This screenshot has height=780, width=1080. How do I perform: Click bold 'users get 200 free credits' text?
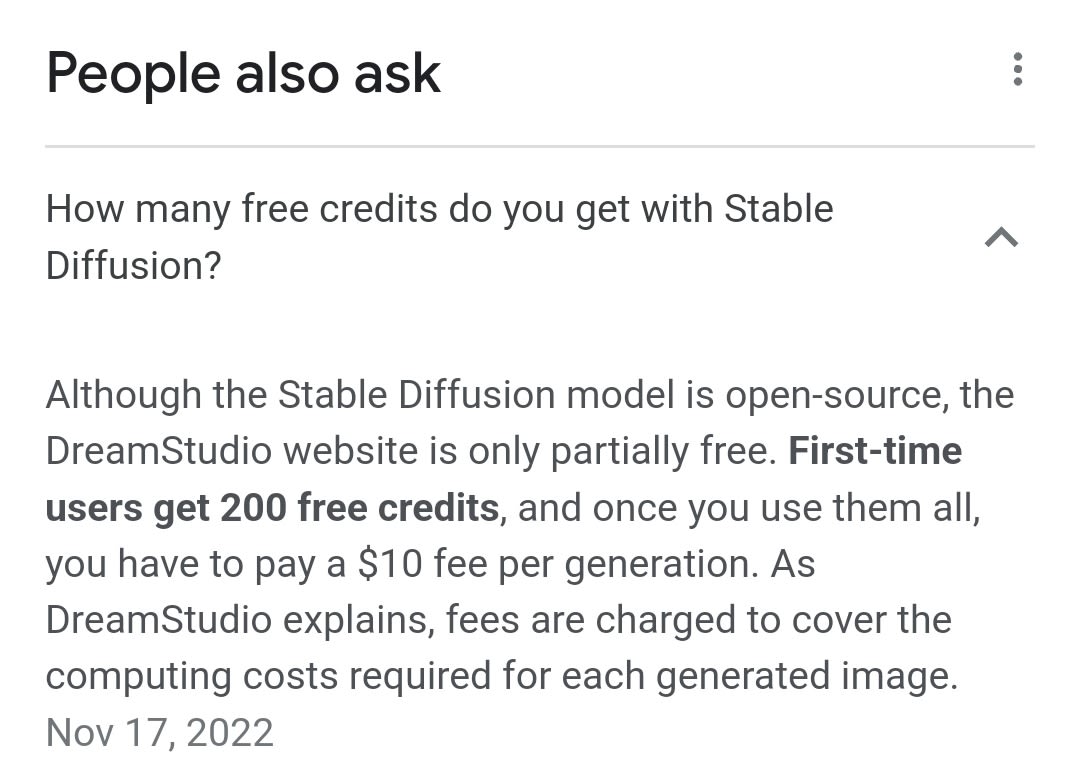coord(272,508)
